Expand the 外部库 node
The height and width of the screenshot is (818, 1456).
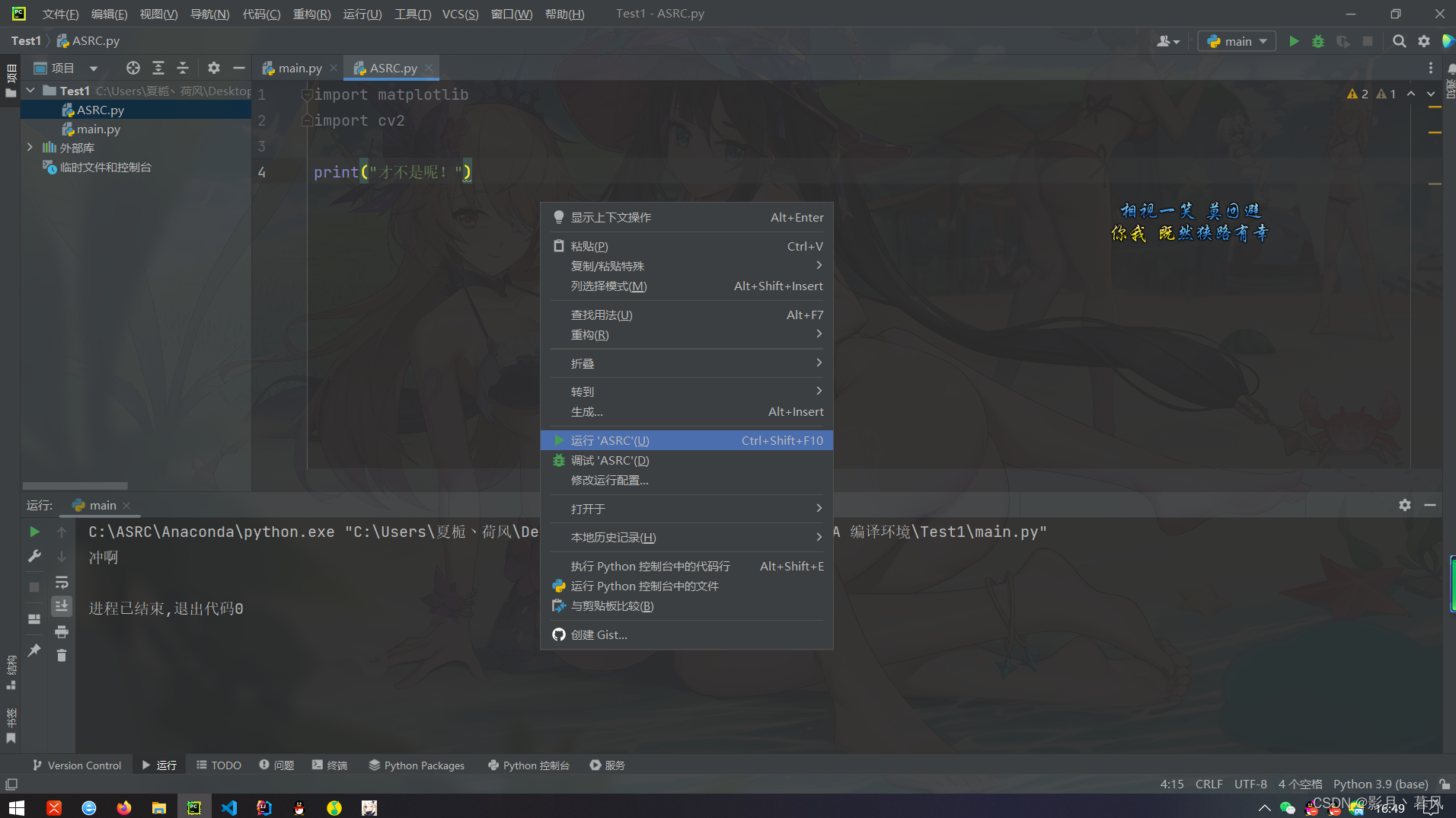(30, 147)
